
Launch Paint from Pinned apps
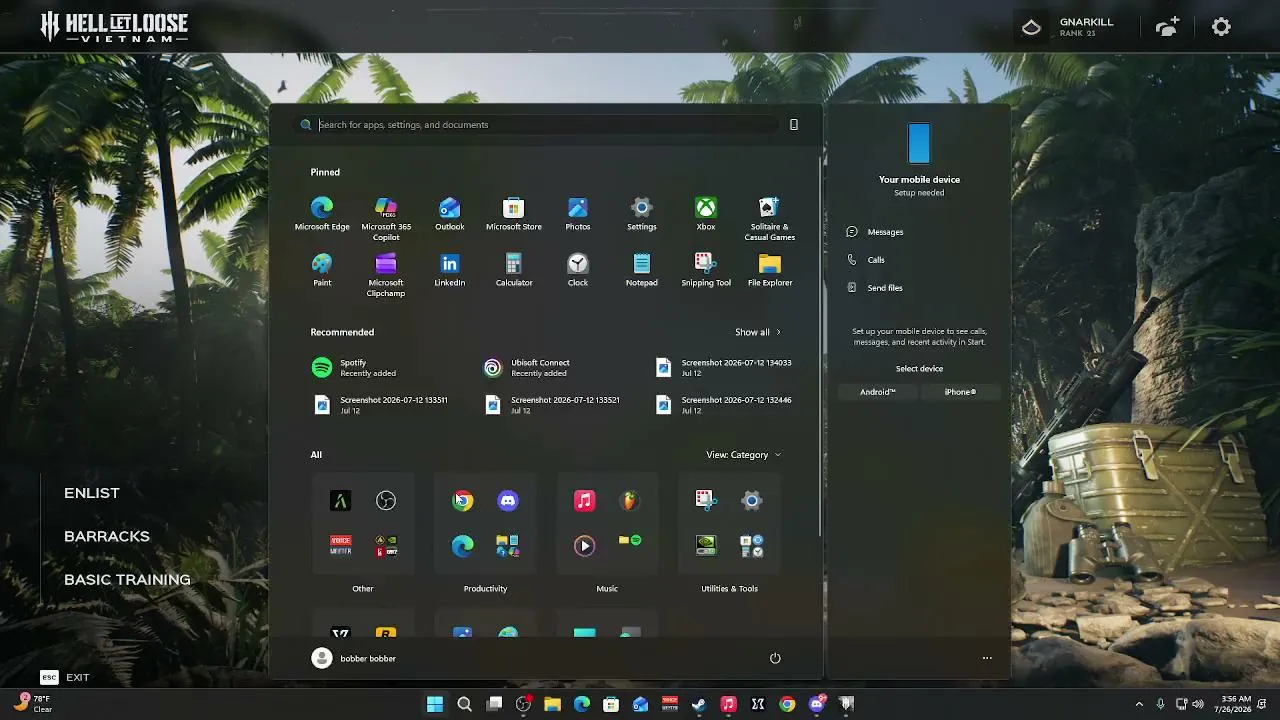tap(322, 270)
